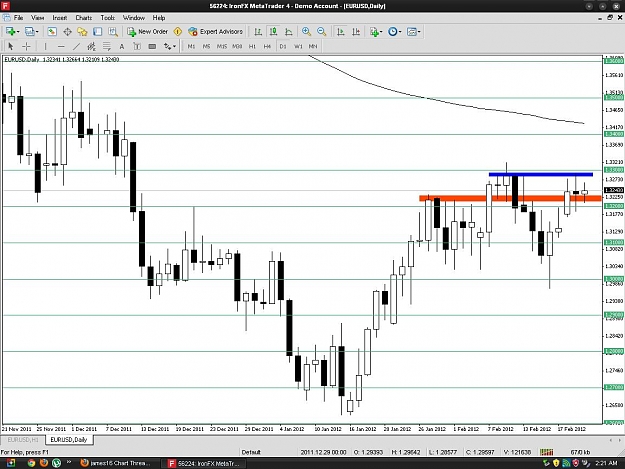Open Chrome from the taskbar
The width and height of the screenshot is (625, 469).
(x=31, y=463)
